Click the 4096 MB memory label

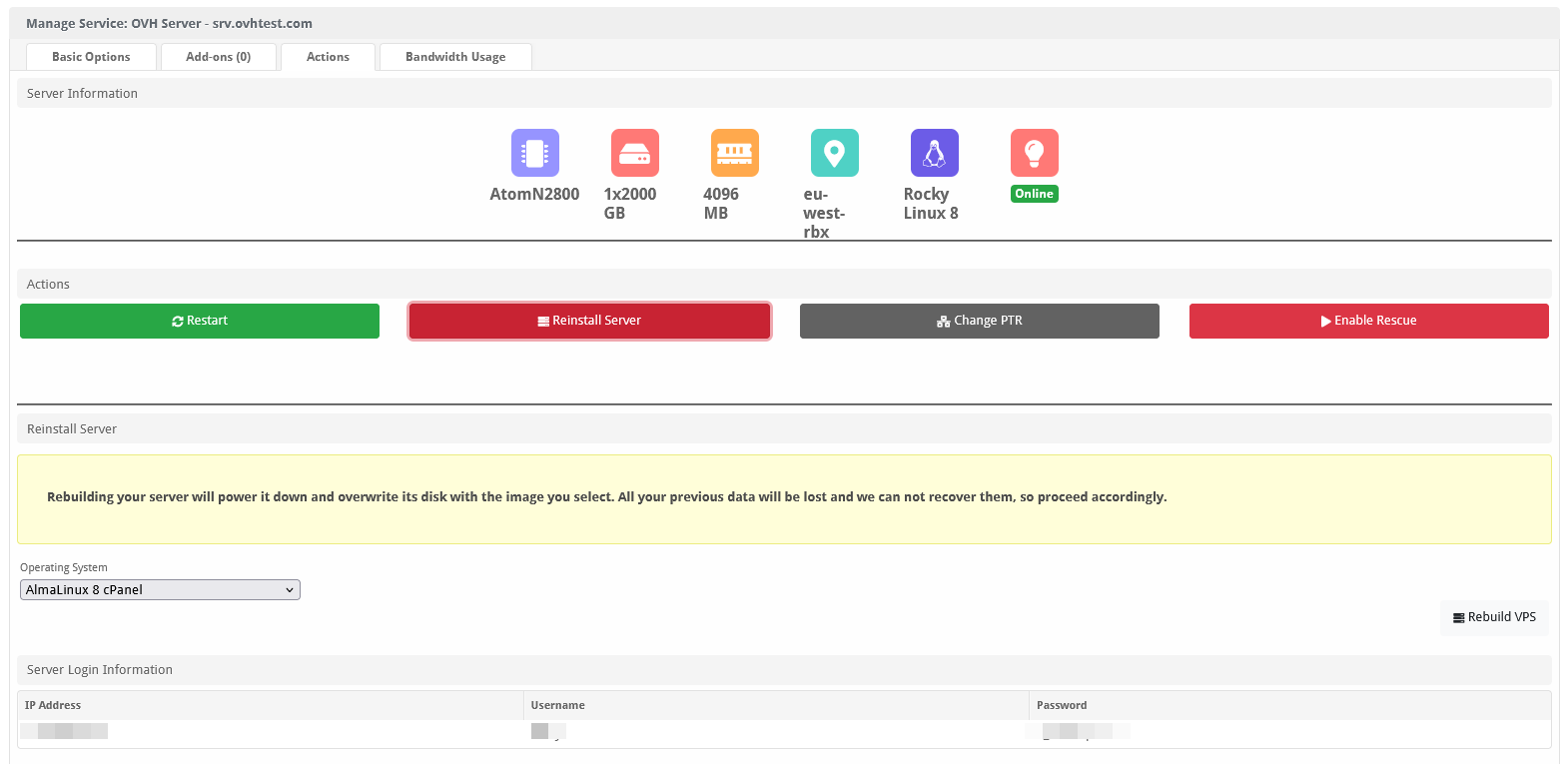coord(721,204)
